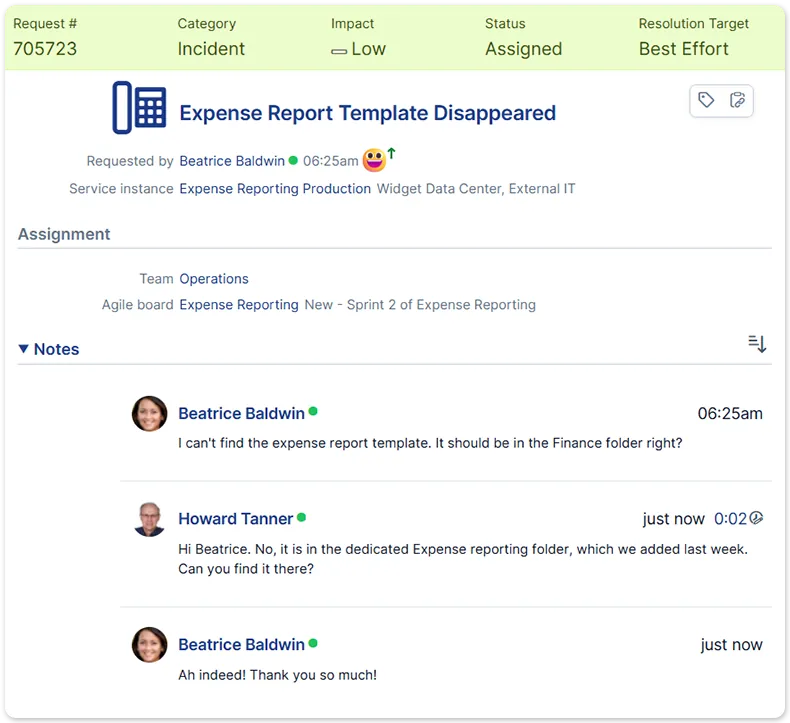The height and width of the screenshot is (723, 790).
Task: Click the Low impact indicator icon
Action: 339,51
